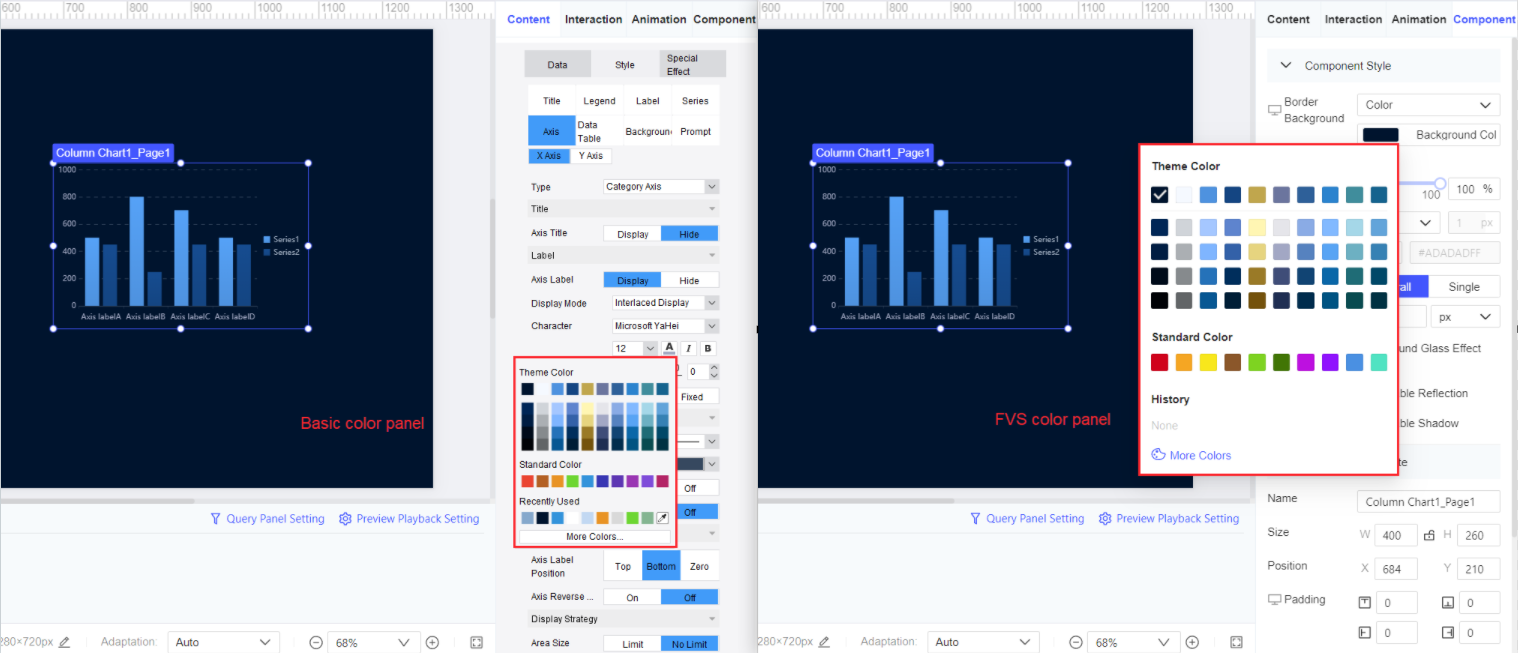Image resolution: width=1518 pixels, height=653 pixels.
Task: Turn Axis Reverse On
Action: pyautogui.click(x=631, y=596)
